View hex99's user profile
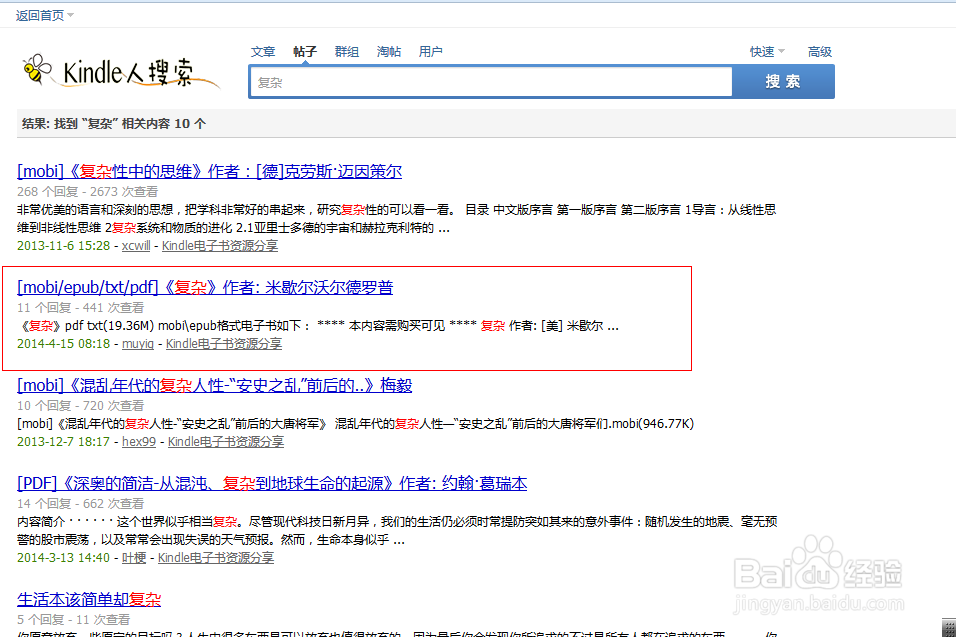956x637 pixels. coord(138,441)
